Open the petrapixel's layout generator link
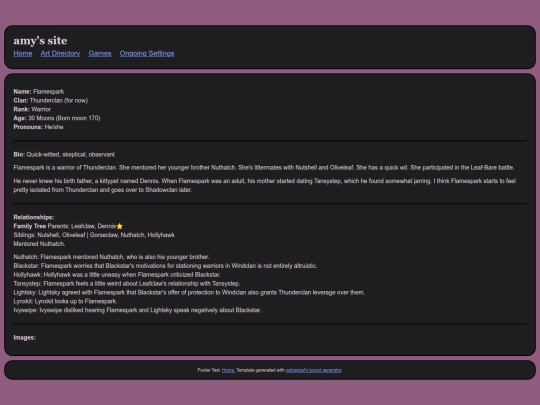Screen dimensions: 540x405 [x=313, y=370]
